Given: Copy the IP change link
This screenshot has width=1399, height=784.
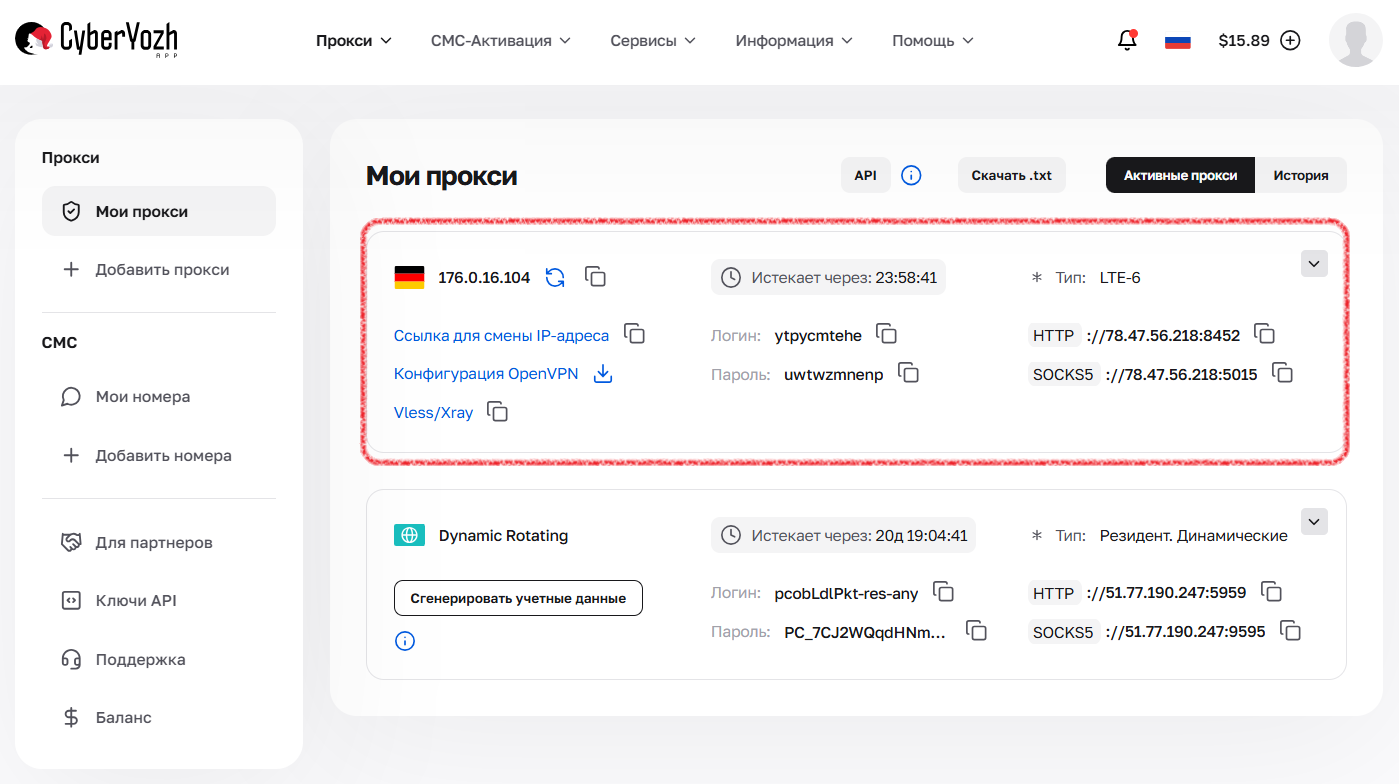Looking at the screenshot, I should [634, 335].
